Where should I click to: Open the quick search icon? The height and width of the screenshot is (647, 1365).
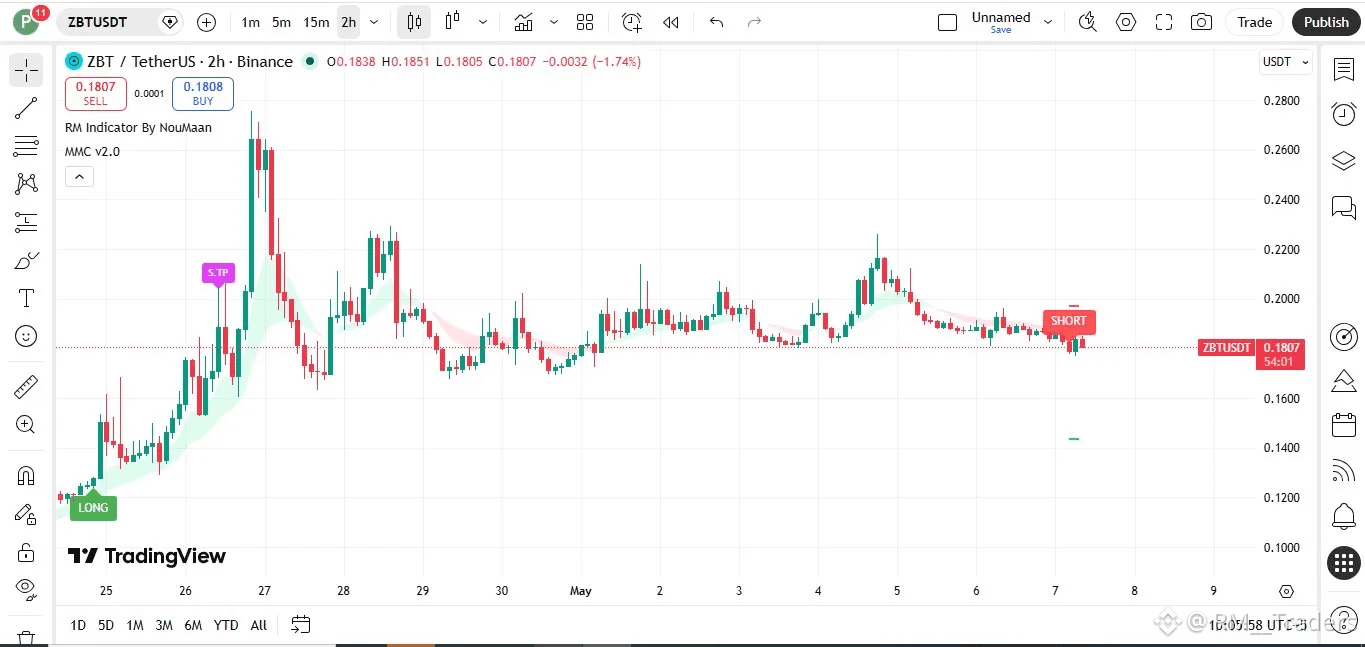1088,22
